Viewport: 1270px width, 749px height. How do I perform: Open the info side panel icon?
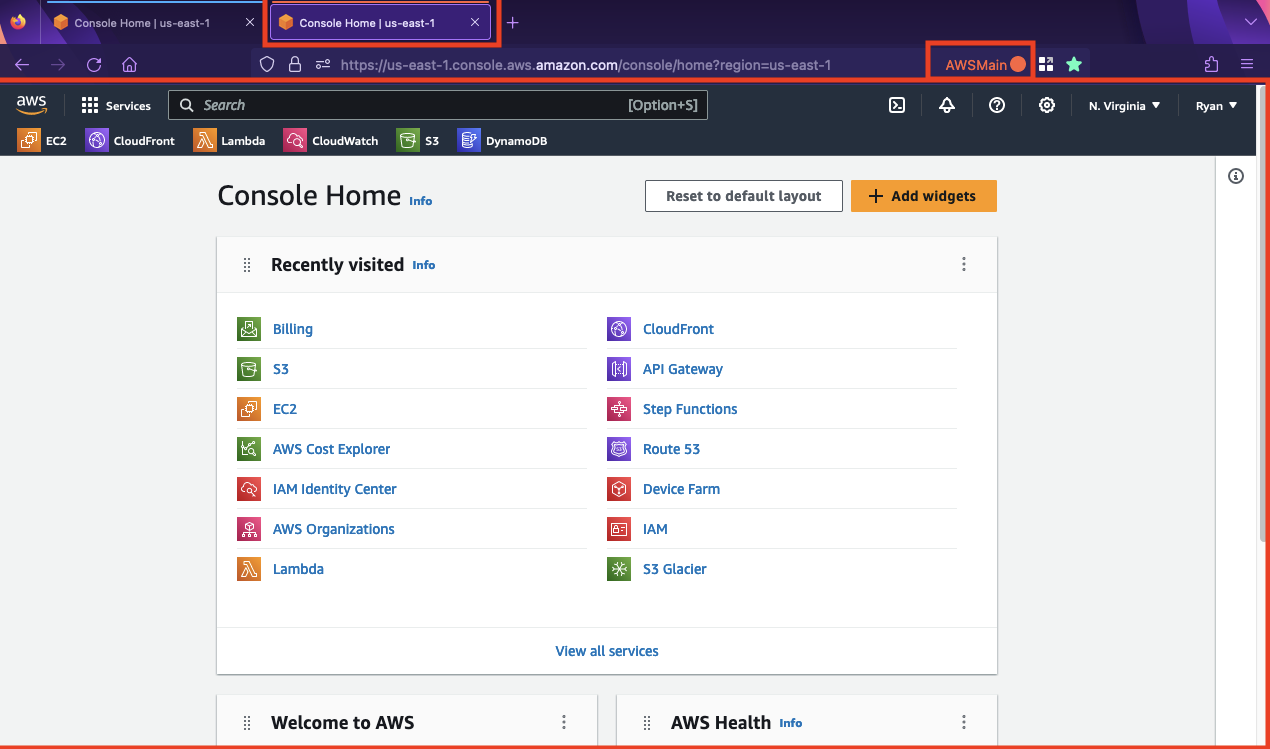(1236, 176)
